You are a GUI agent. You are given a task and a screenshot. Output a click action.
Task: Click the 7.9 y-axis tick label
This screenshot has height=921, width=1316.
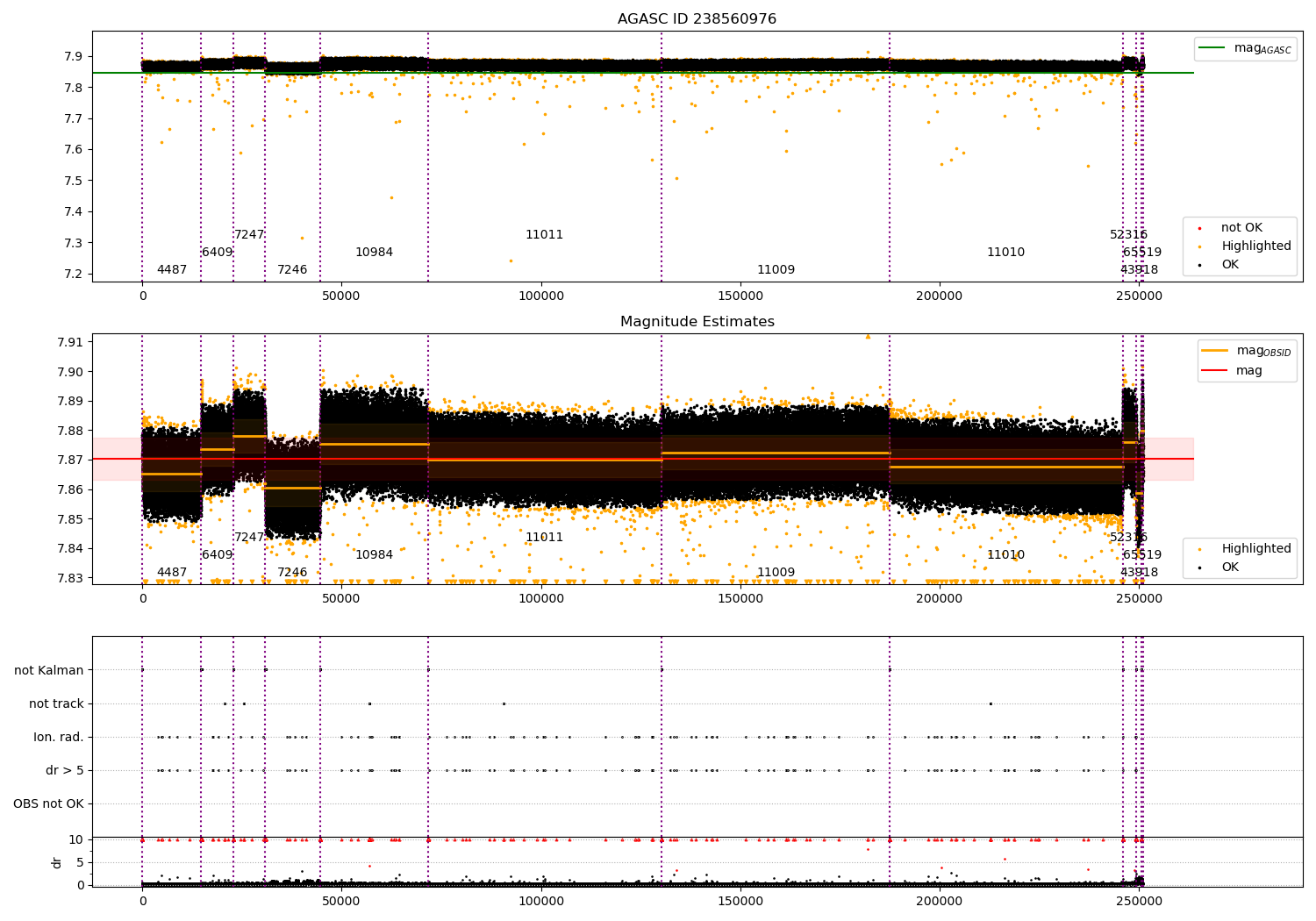click(x=73, y=57)
